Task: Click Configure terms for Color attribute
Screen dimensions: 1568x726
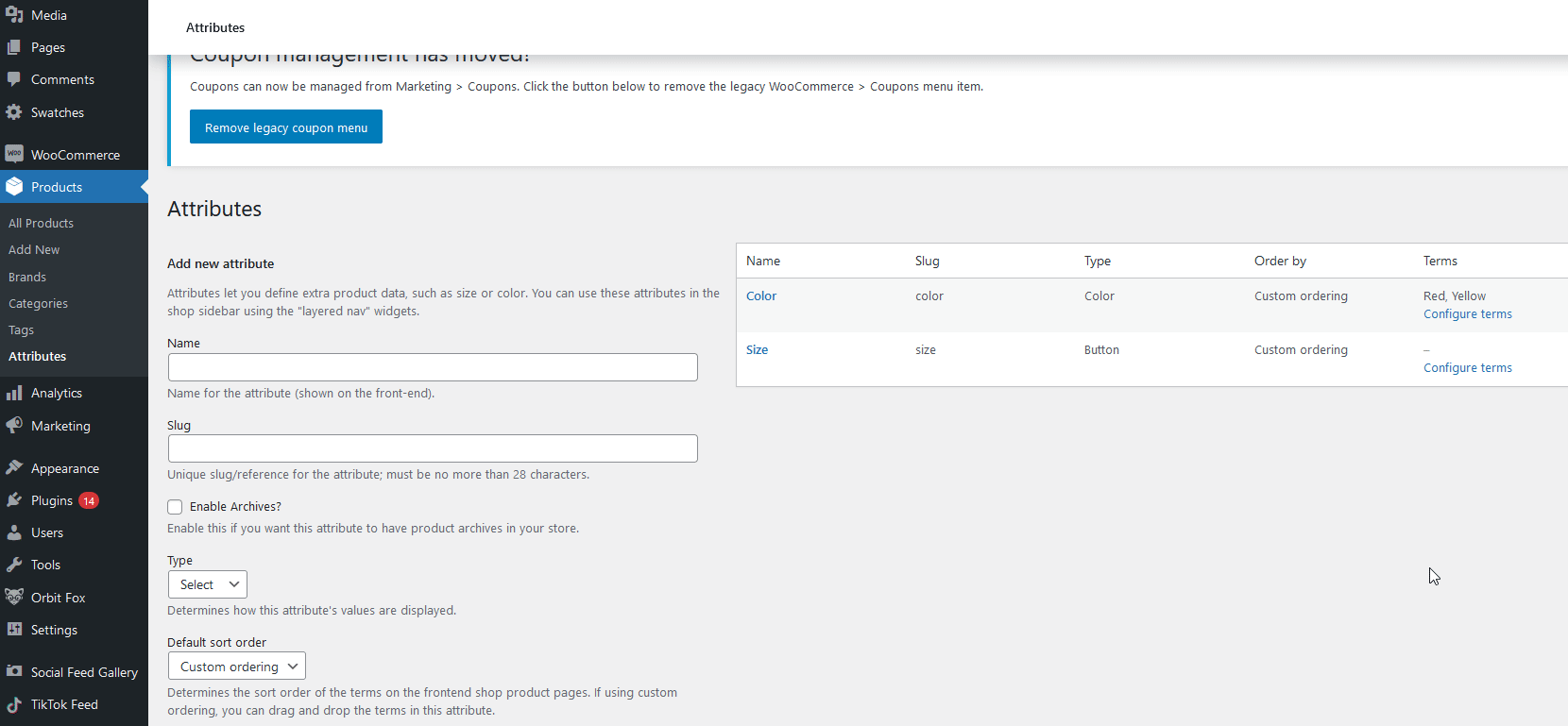Action: coord(1468,313)
